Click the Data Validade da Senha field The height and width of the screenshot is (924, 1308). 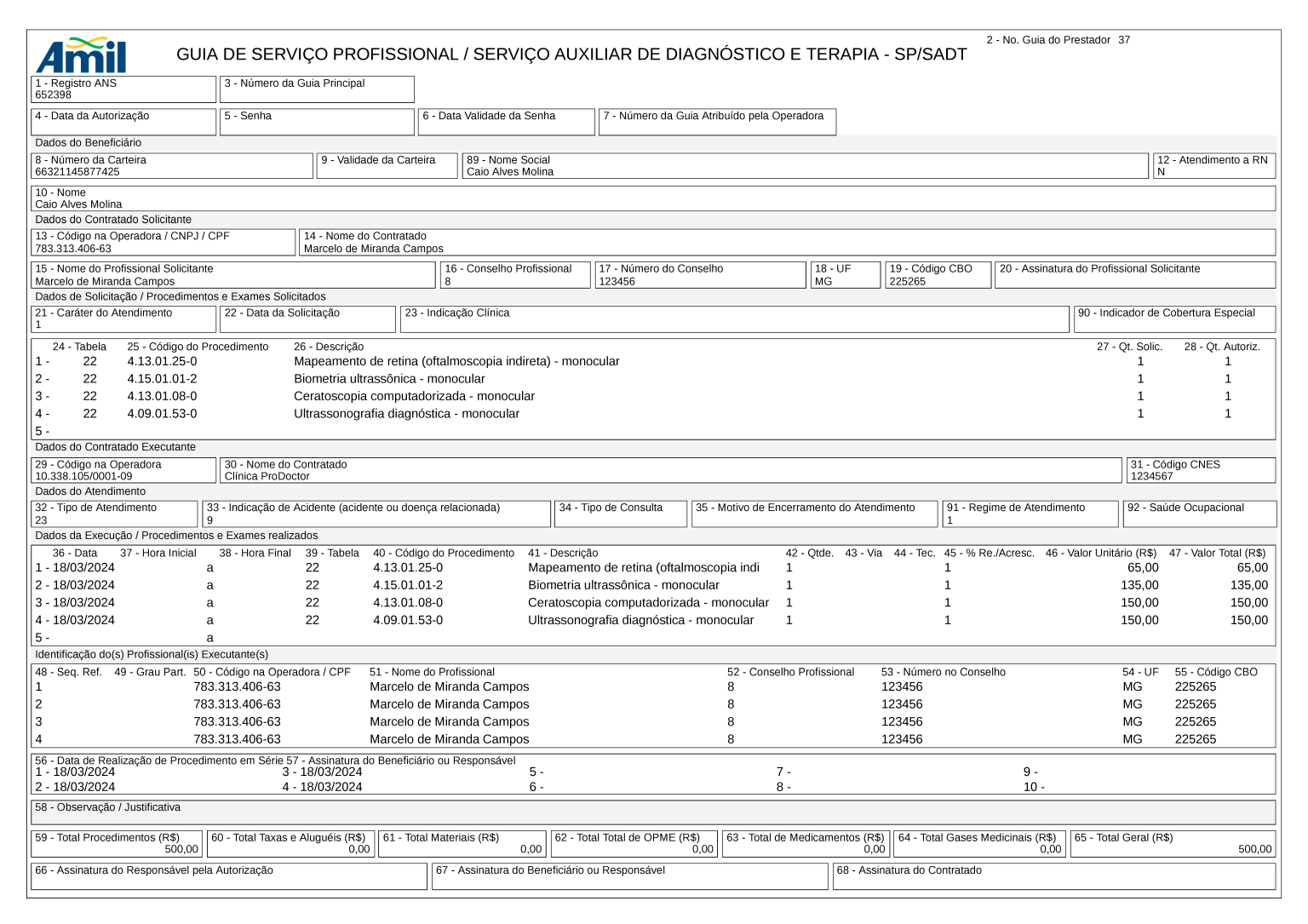point(507,122)
